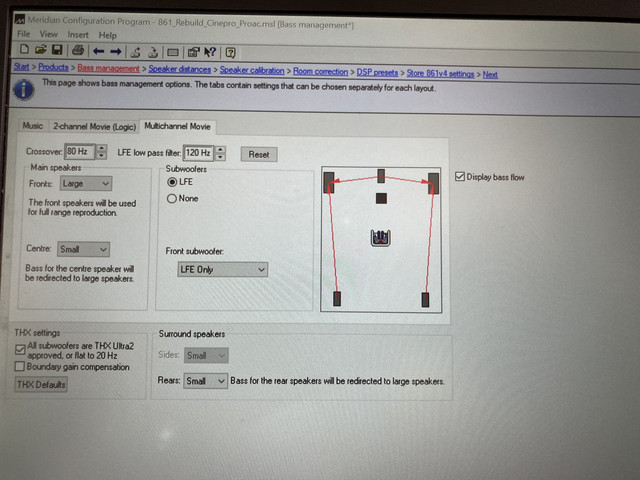
Task: Click the LFE low pass filter field
Action: [x=198, y=153]
